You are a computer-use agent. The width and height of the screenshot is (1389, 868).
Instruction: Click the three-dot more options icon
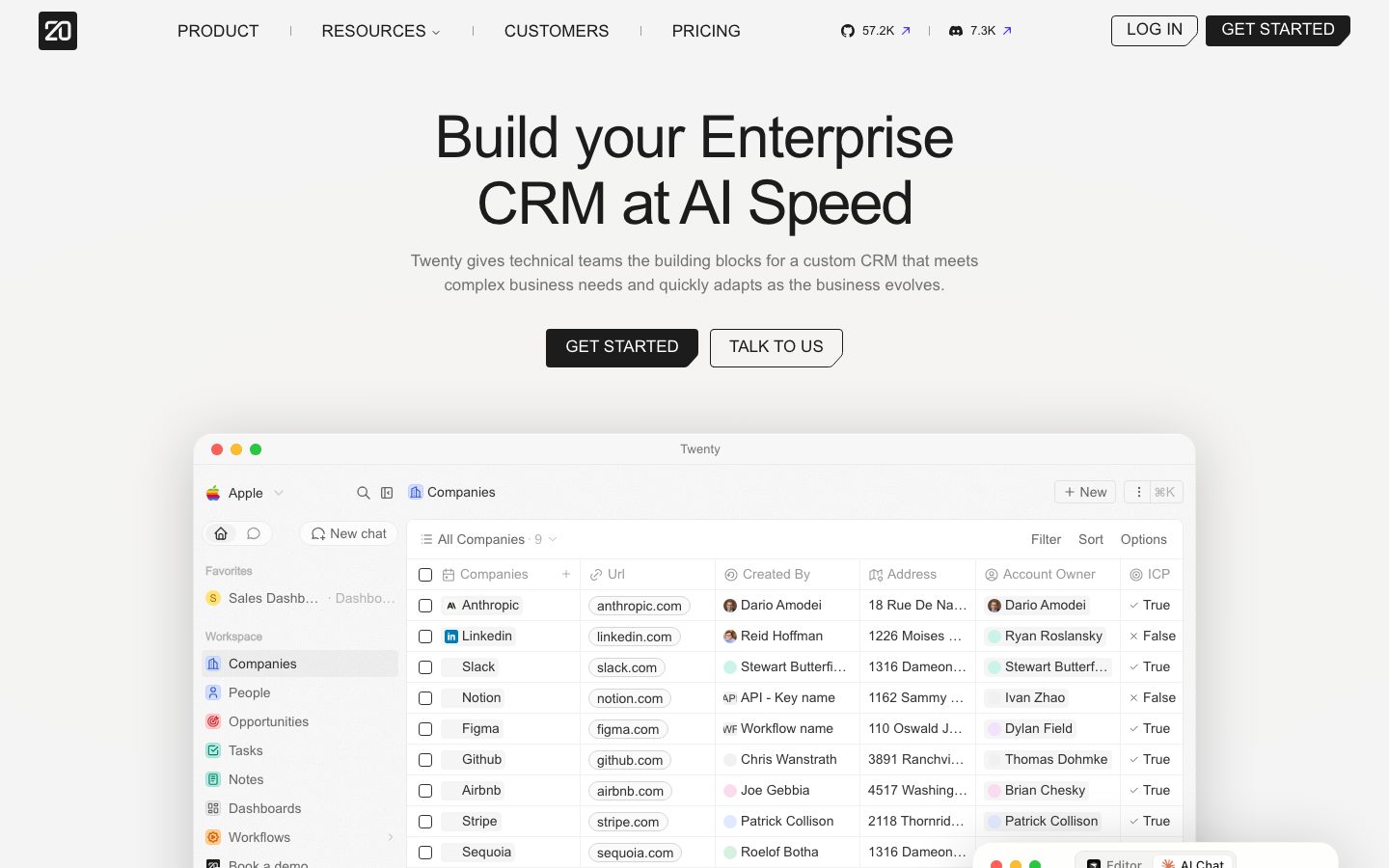(1138, 492)
